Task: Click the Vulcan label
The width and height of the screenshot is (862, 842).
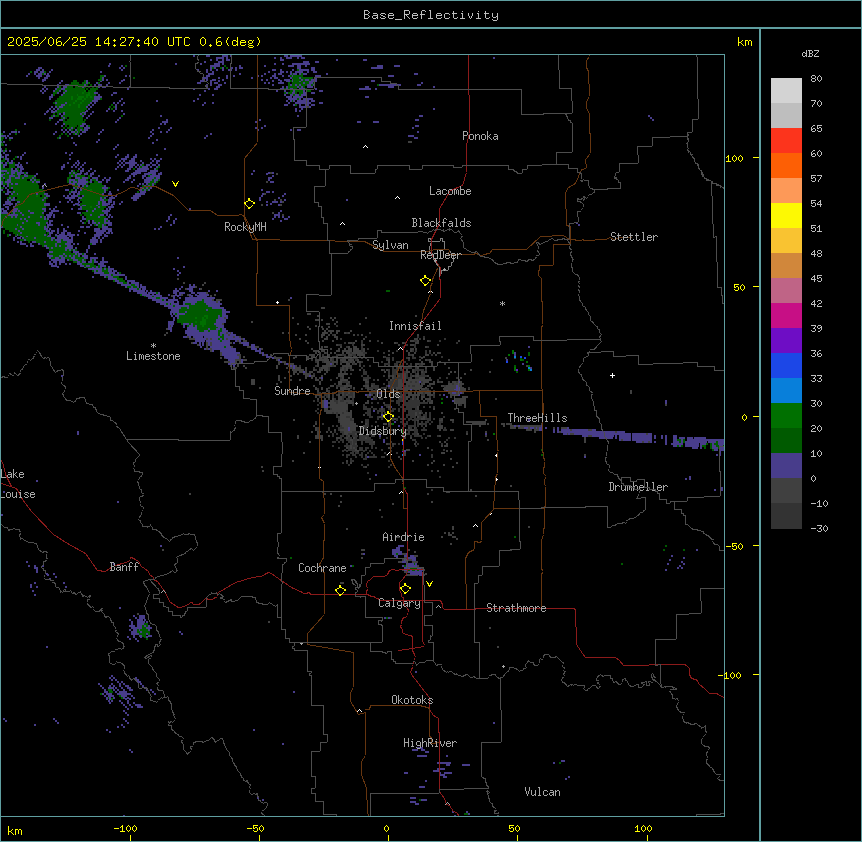Action: click(542, 792)
